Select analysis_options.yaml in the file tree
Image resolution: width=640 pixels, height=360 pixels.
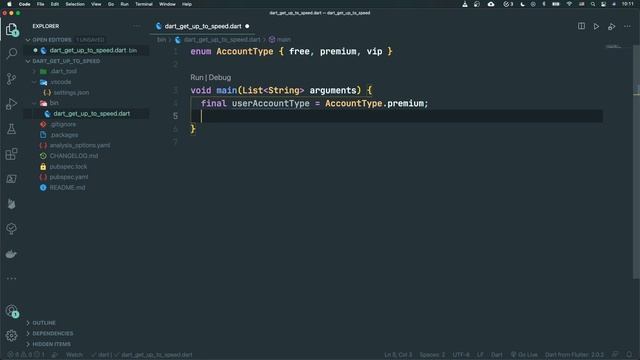pyautogui.click(x=80, y=145)
